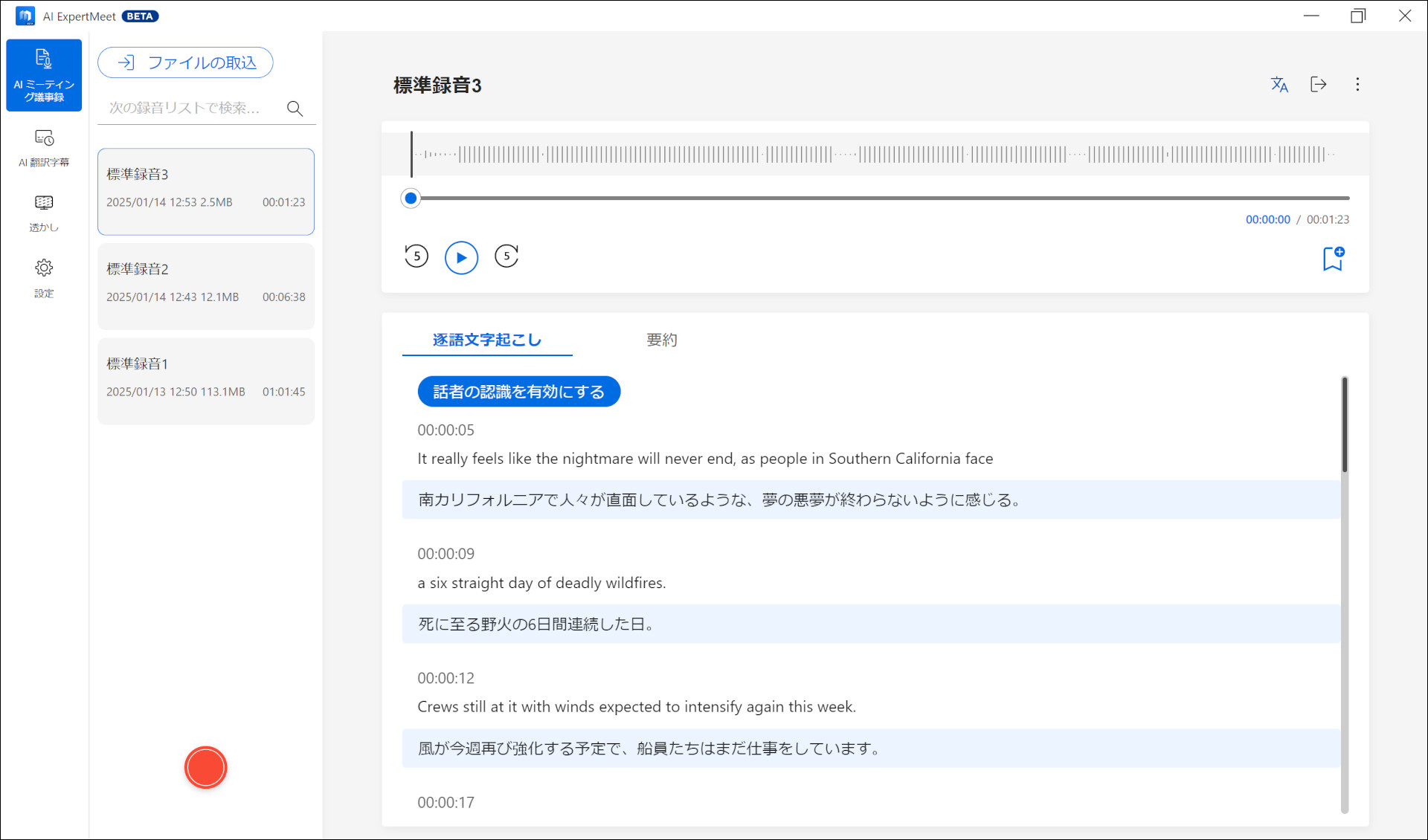This screenshot has width=1428, height=840.
Task: Select AIミーティング議事録 sidebar item
Action: (44, 75)
